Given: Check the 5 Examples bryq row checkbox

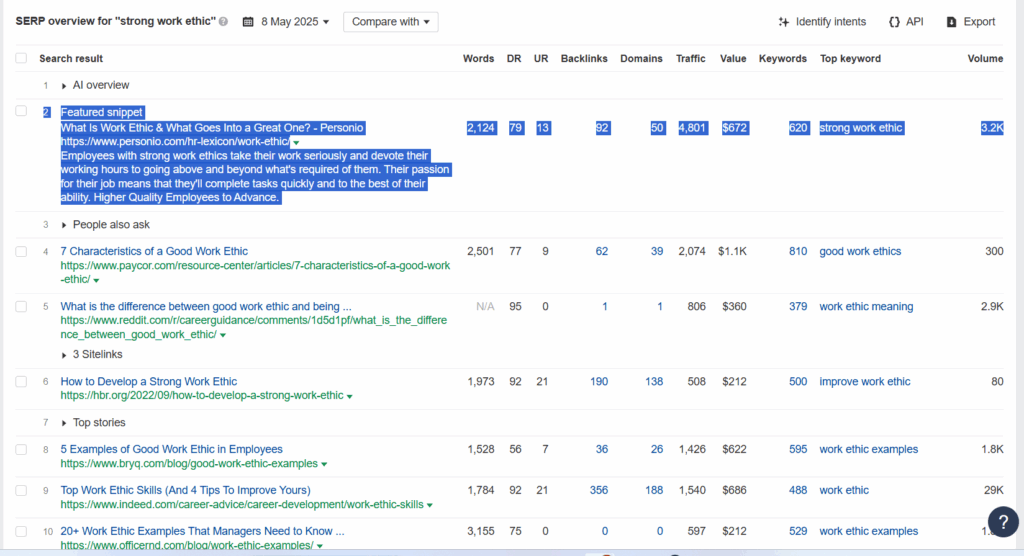Looking at the screenshot, I should pyautogui.click(x=22, y=450).
